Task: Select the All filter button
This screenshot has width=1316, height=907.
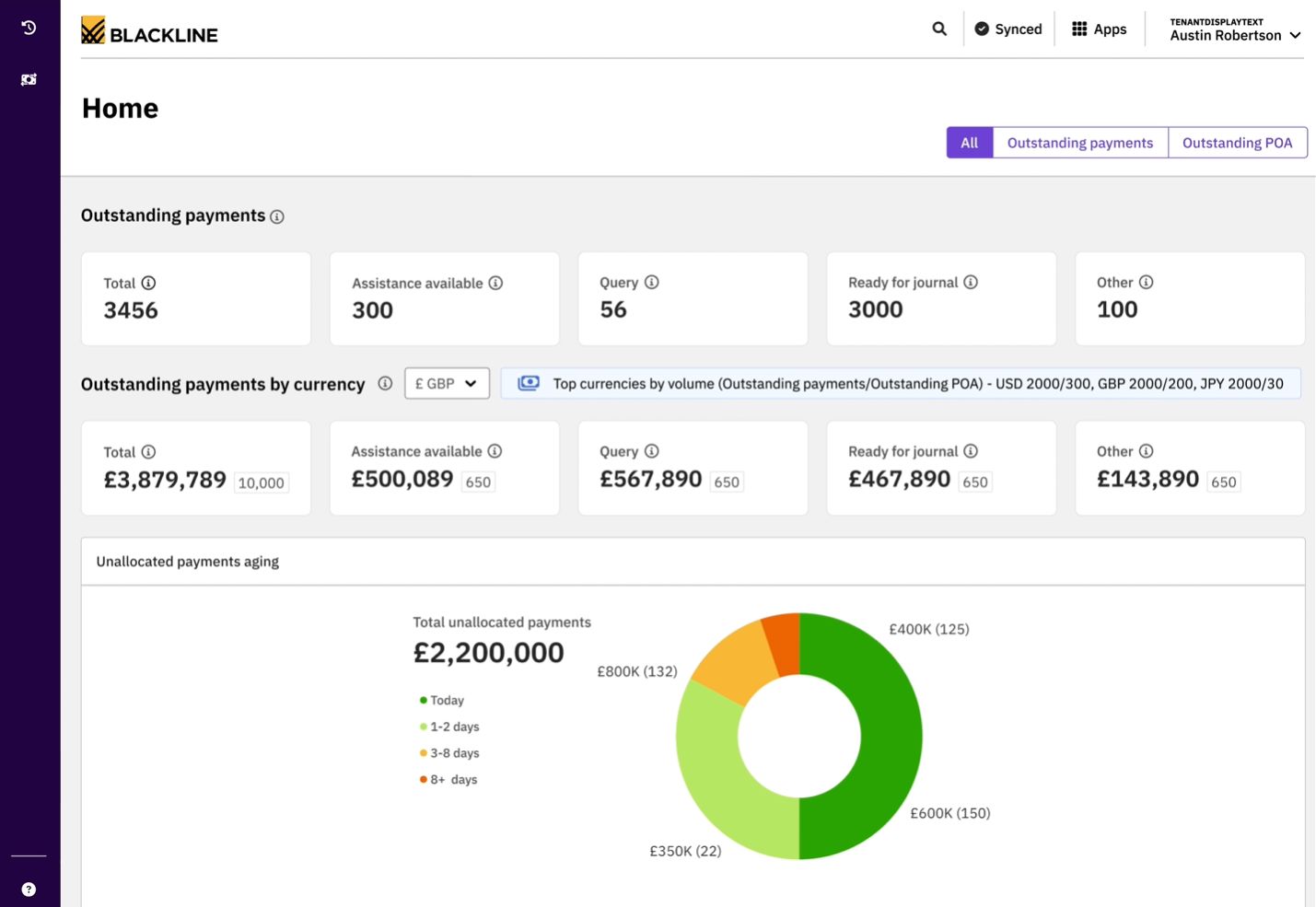Action: [x=969, y=143]
